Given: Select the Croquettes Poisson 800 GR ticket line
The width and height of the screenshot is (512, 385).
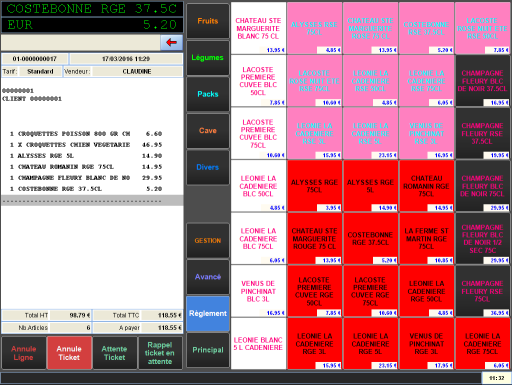Looking at the screenshot, I should click(x=86, y=134).
